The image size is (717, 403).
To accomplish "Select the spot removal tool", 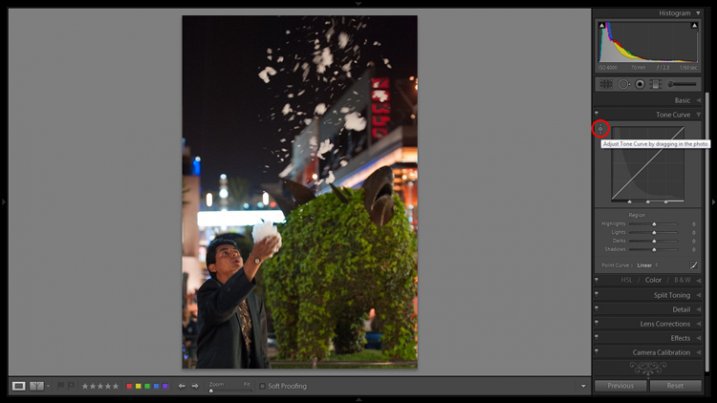I will click(x=622, y=84).
